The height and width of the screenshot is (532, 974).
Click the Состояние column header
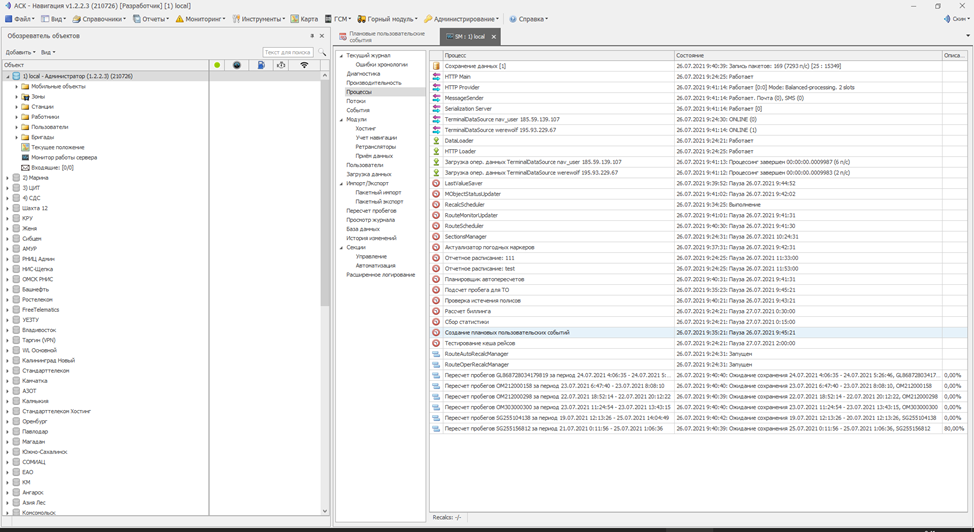tap(690, 55)
